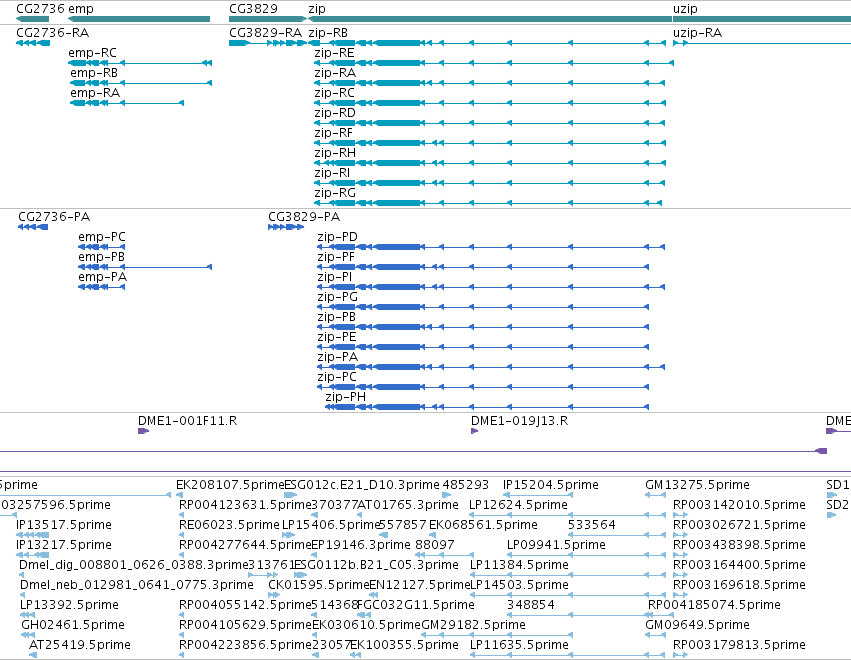Screen dimensions: 851x660
Task: Select protein zip-PA
Action: point(338,357)
